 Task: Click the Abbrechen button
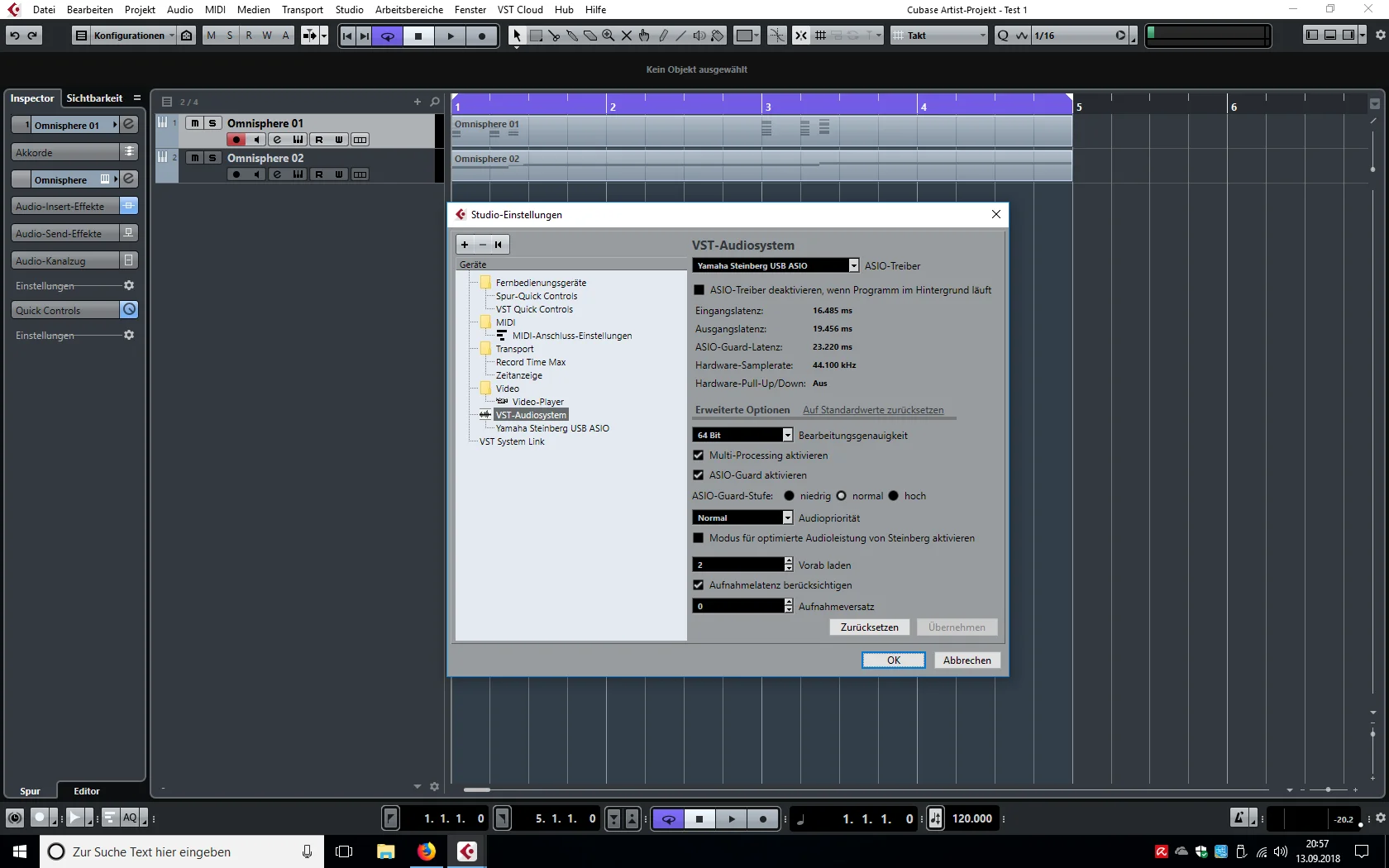(x=967, y=661)
